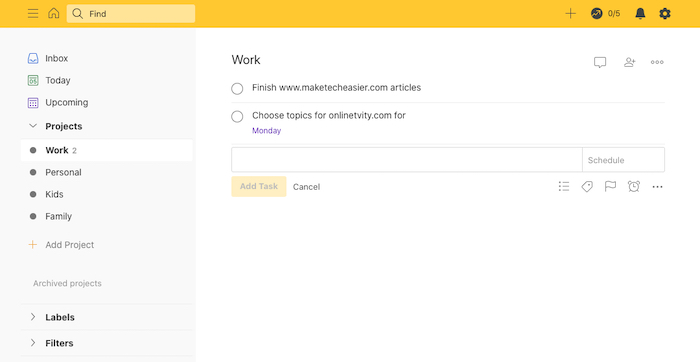Expand the Labels section chevron
This screenshot has height=362, width=700.
pyautogui.click(x=33, y=317)
